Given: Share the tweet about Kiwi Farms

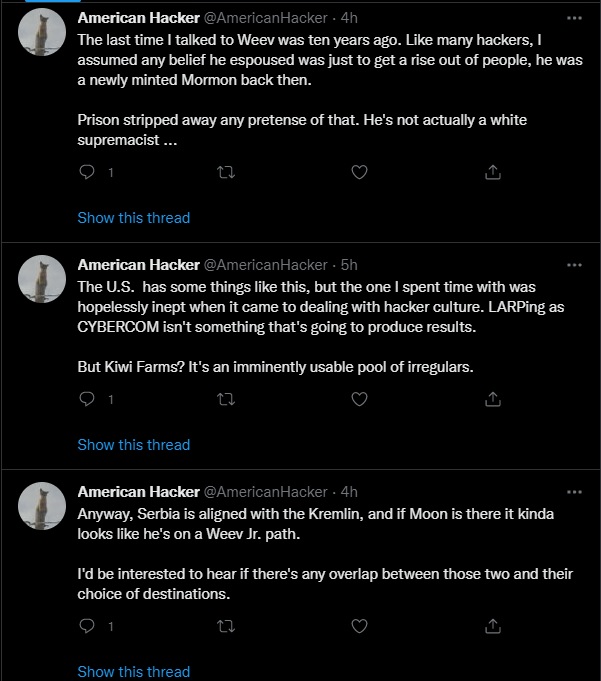Looking at the screenshot, I should 492,399.
